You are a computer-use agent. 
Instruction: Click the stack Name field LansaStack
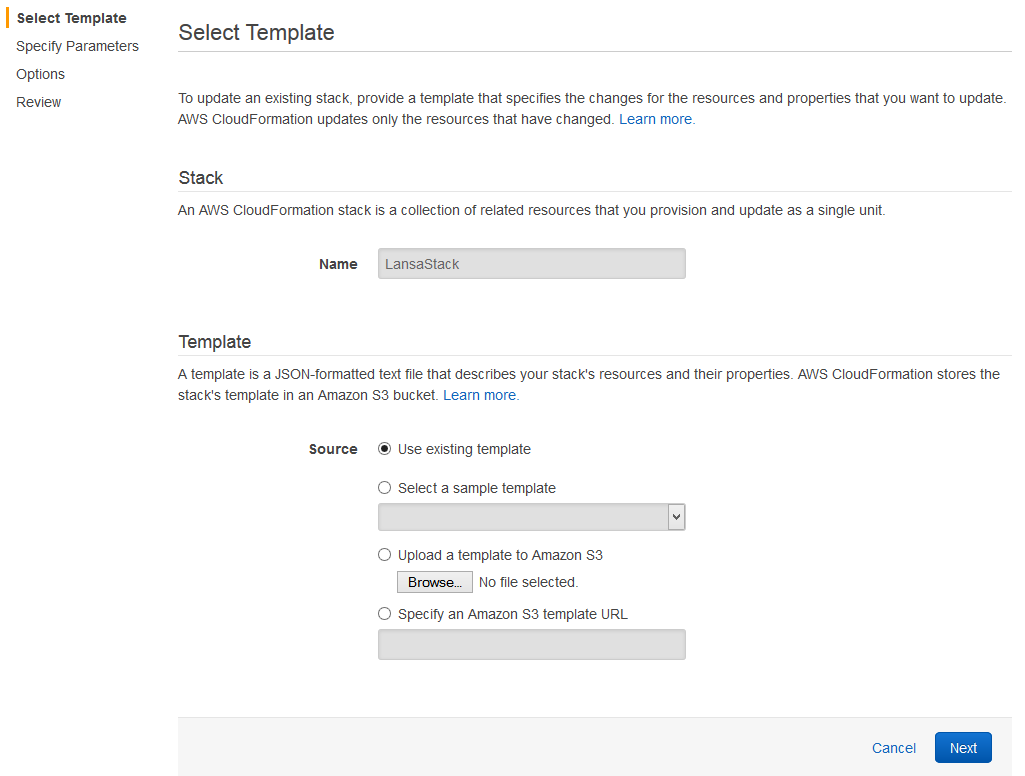[x=531, y=263]
